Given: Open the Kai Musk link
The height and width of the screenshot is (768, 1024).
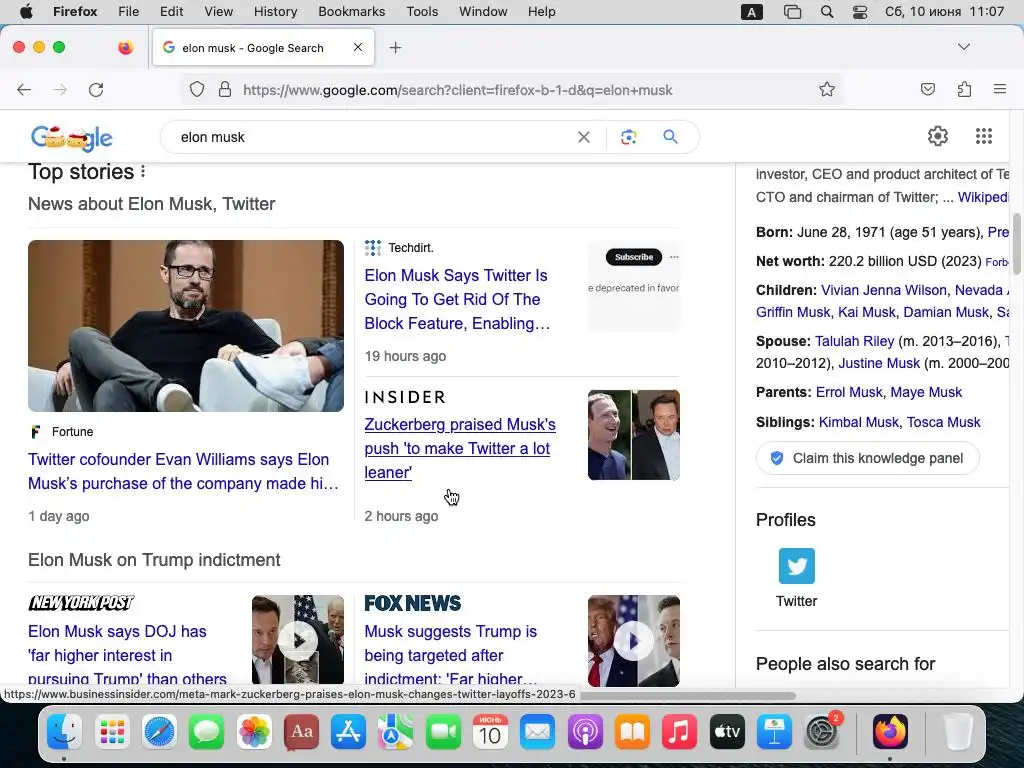Looking at the screenshot, I should [x=867, y=312].
